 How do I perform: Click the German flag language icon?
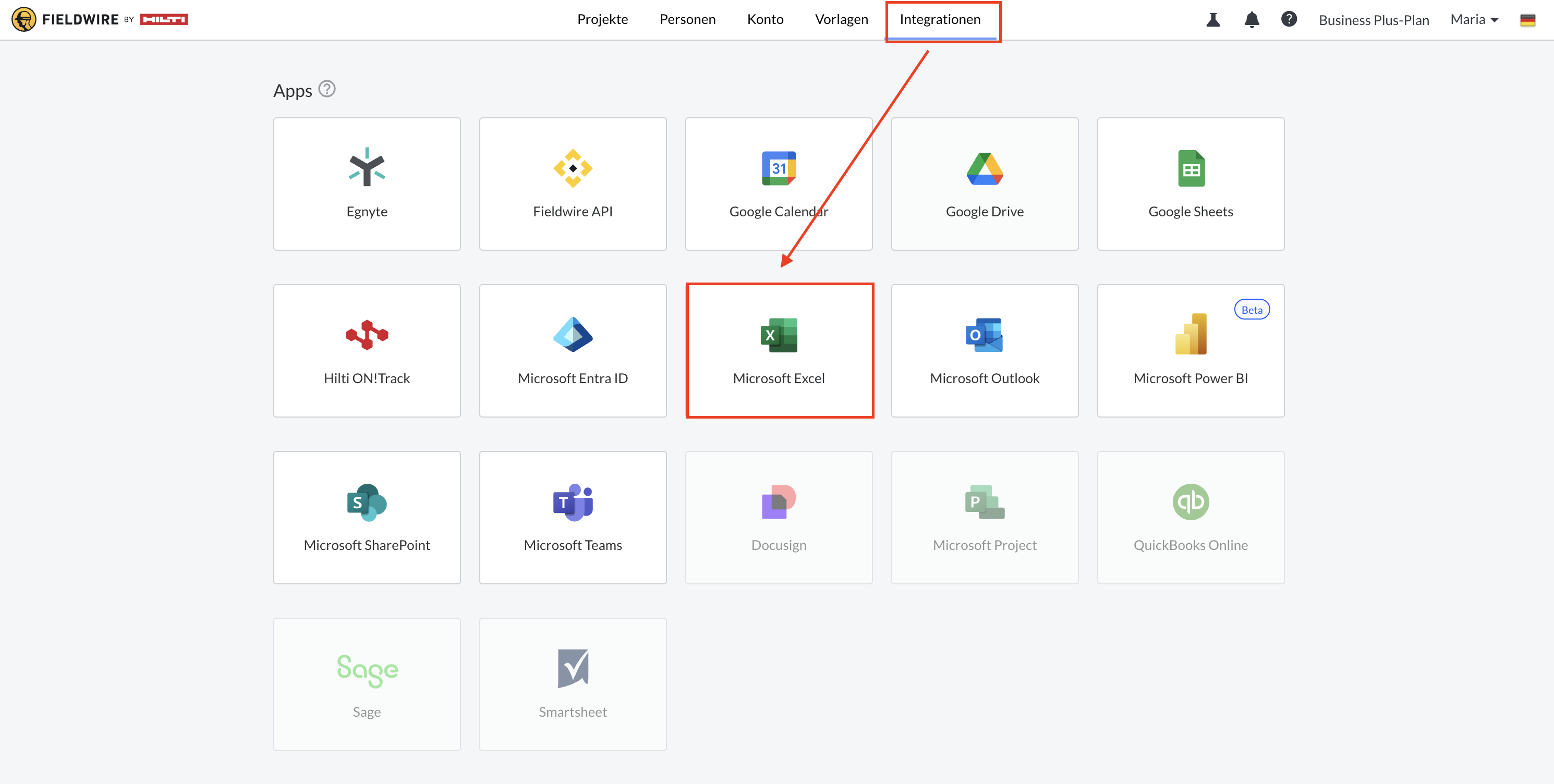click(x=1527, y=20)
